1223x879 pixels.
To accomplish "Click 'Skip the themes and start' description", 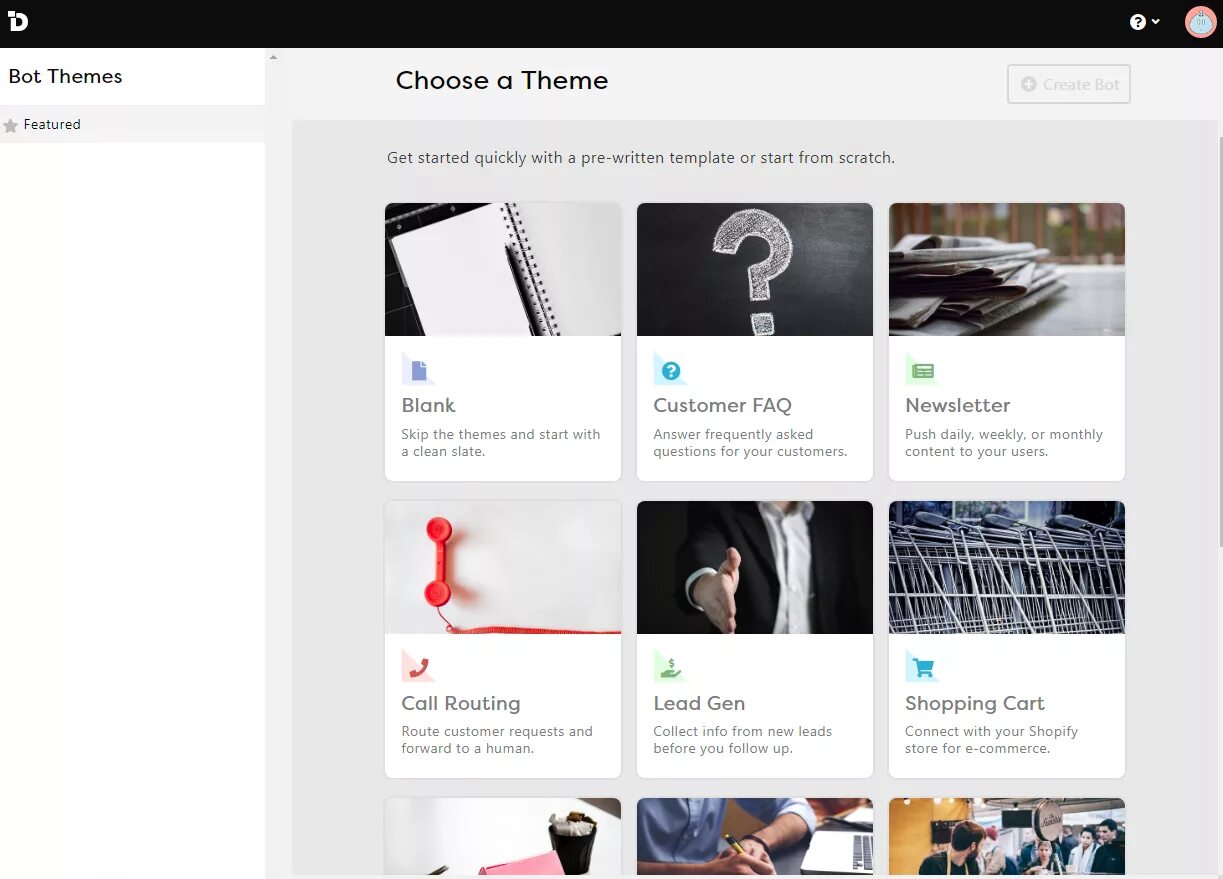I will (501, 443).
